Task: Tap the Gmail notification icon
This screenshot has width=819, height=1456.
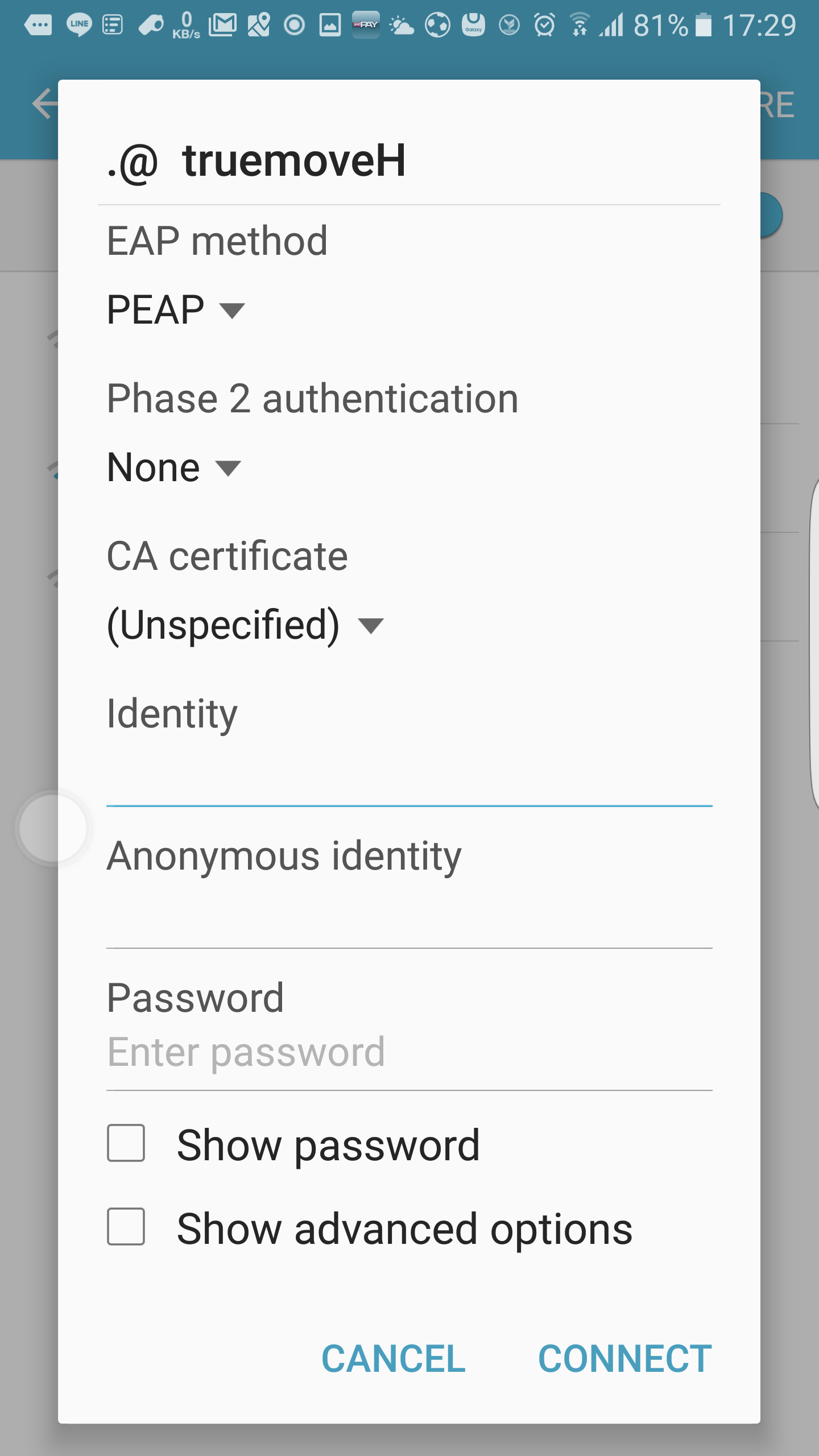Action: click(x=222, y=25)
